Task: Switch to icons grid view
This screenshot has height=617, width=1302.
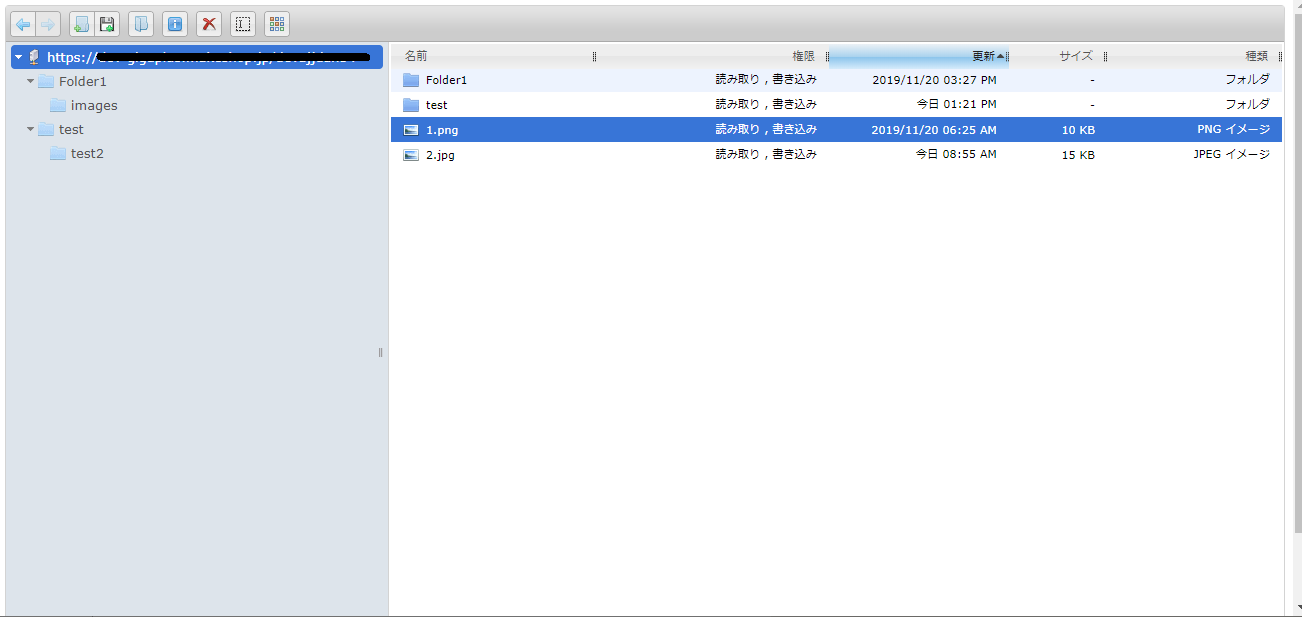Action: pos(277,24)
